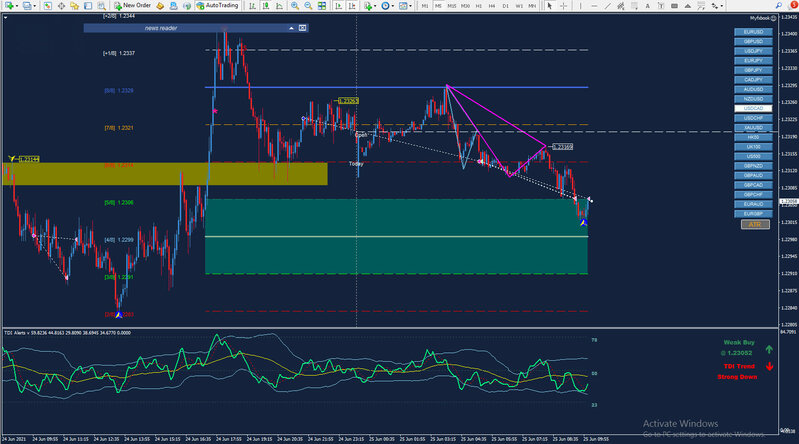Expand the profiles dropdown arrow
The image size is (799, 444).
[x=35, y=6]
